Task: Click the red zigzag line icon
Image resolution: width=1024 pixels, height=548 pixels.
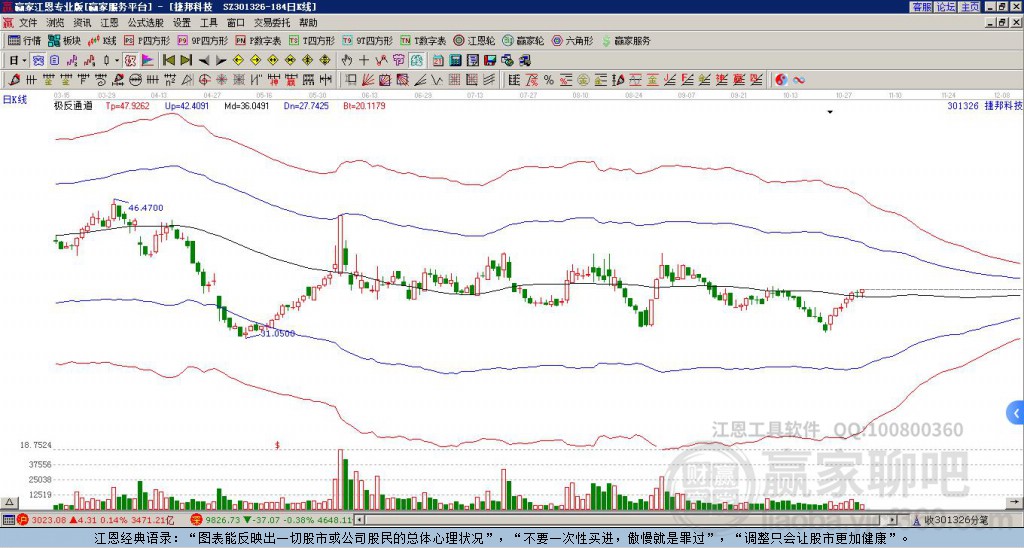Action: tap(381, 61)
